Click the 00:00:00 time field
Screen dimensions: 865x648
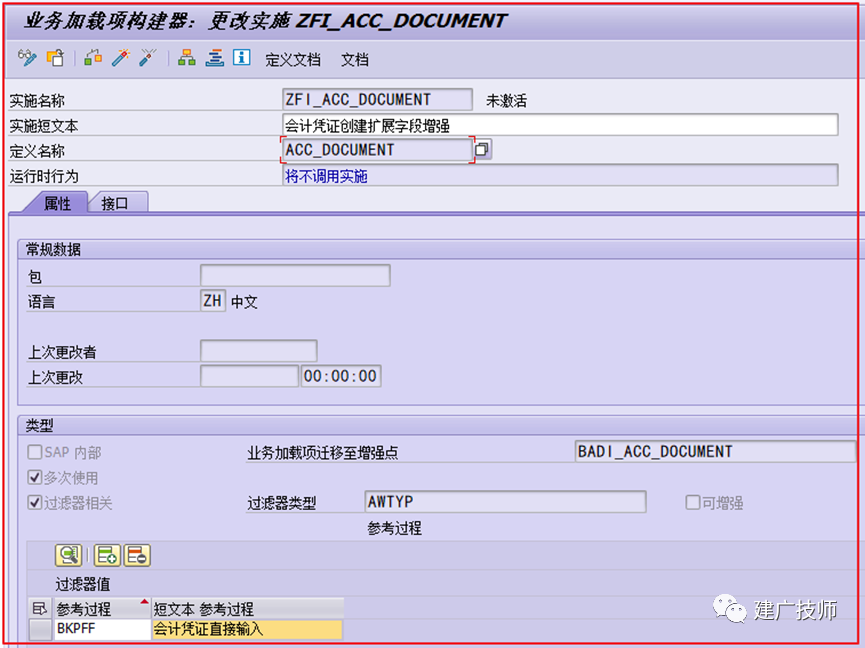click(x=341, y=376)
